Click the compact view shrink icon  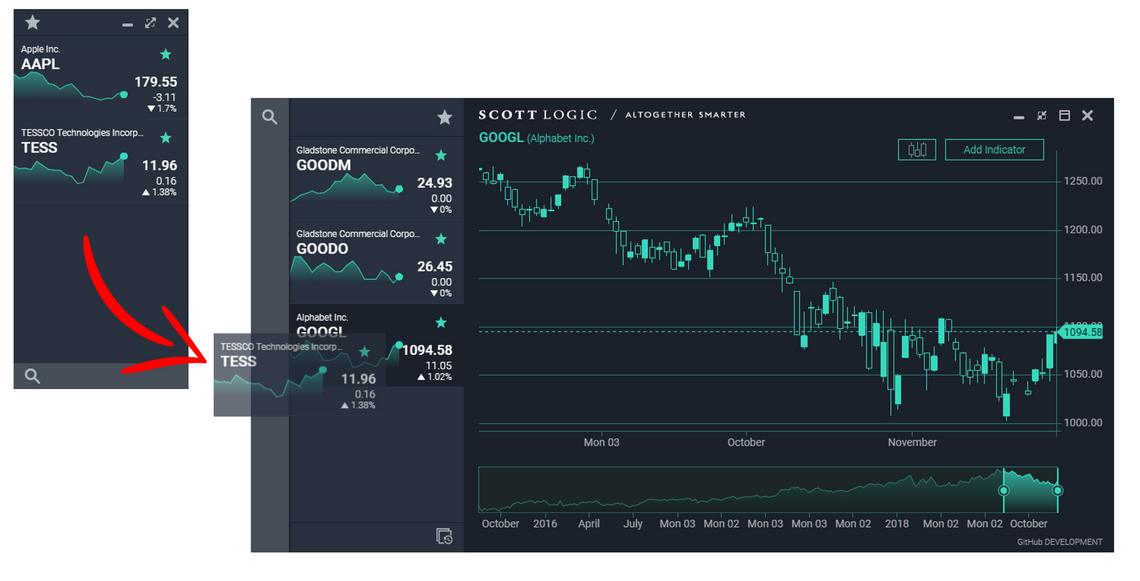[1041, 116]
